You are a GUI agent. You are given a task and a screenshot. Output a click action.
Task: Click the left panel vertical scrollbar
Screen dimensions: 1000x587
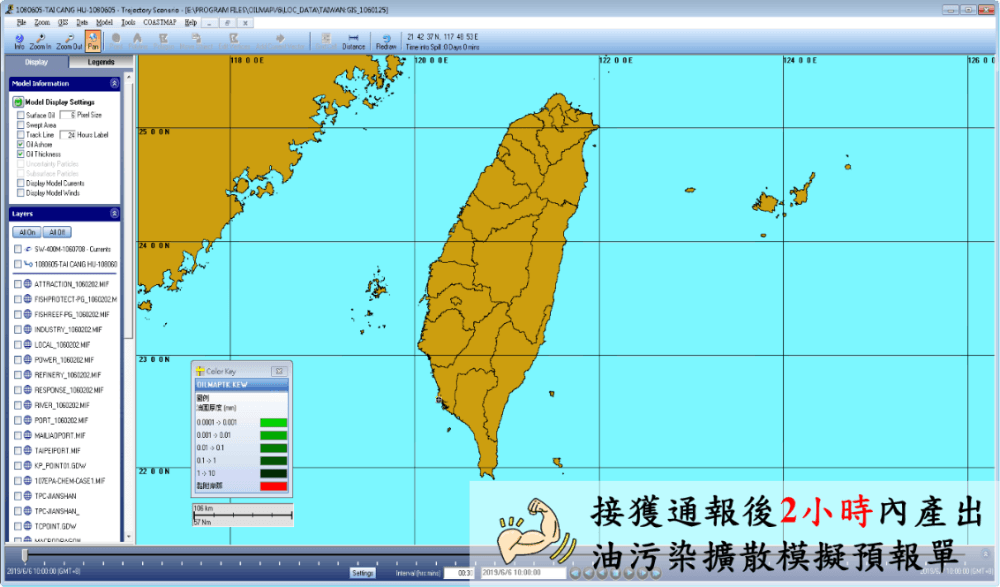pyautogui.click(x=129, y=306)
